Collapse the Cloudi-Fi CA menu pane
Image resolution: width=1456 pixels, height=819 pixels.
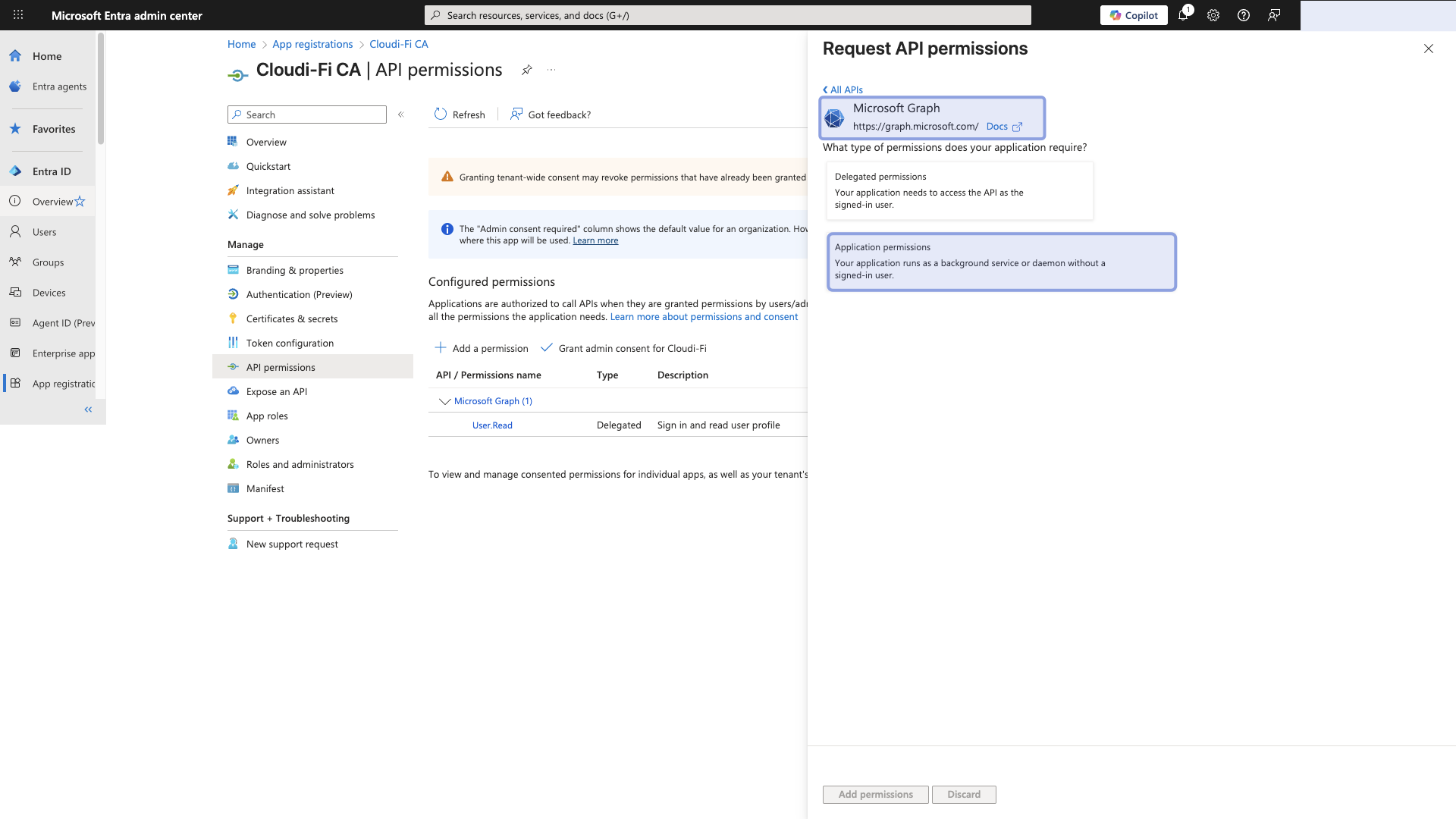coord(401,115)
